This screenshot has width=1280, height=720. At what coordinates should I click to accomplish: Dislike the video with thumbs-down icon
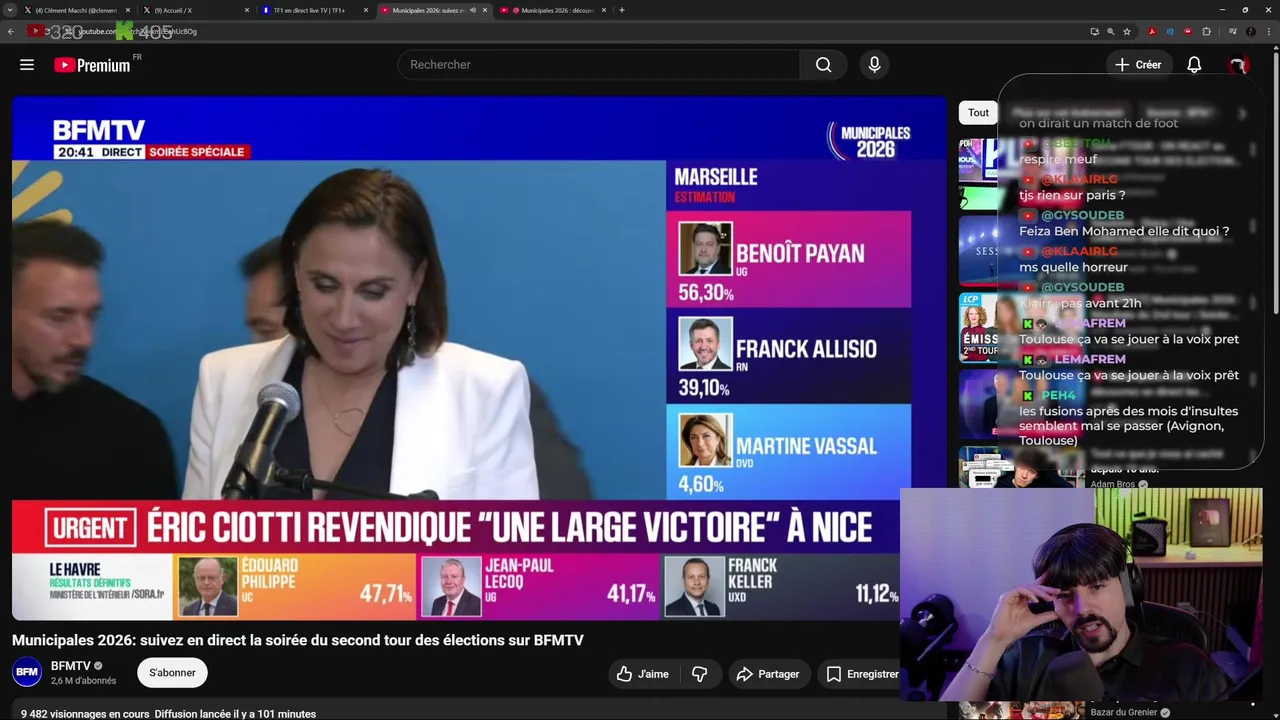[x=700, y=674]
